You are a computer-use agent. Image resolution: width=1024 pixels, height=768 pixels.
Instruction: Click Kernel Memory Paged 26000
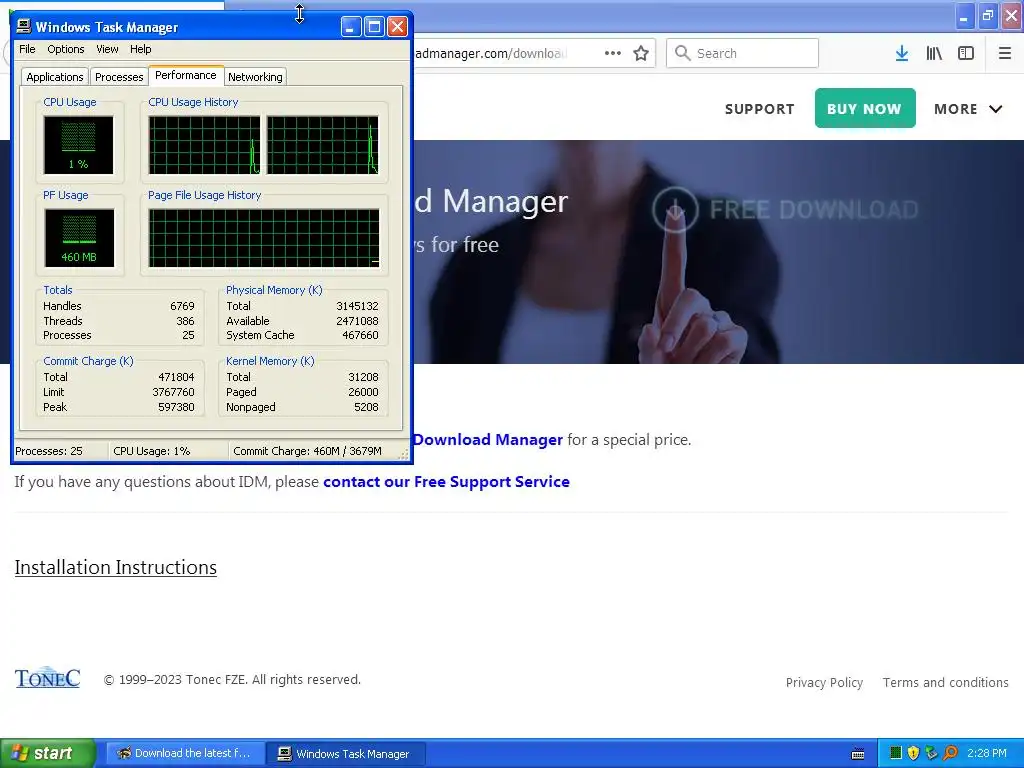click(363, 392)
